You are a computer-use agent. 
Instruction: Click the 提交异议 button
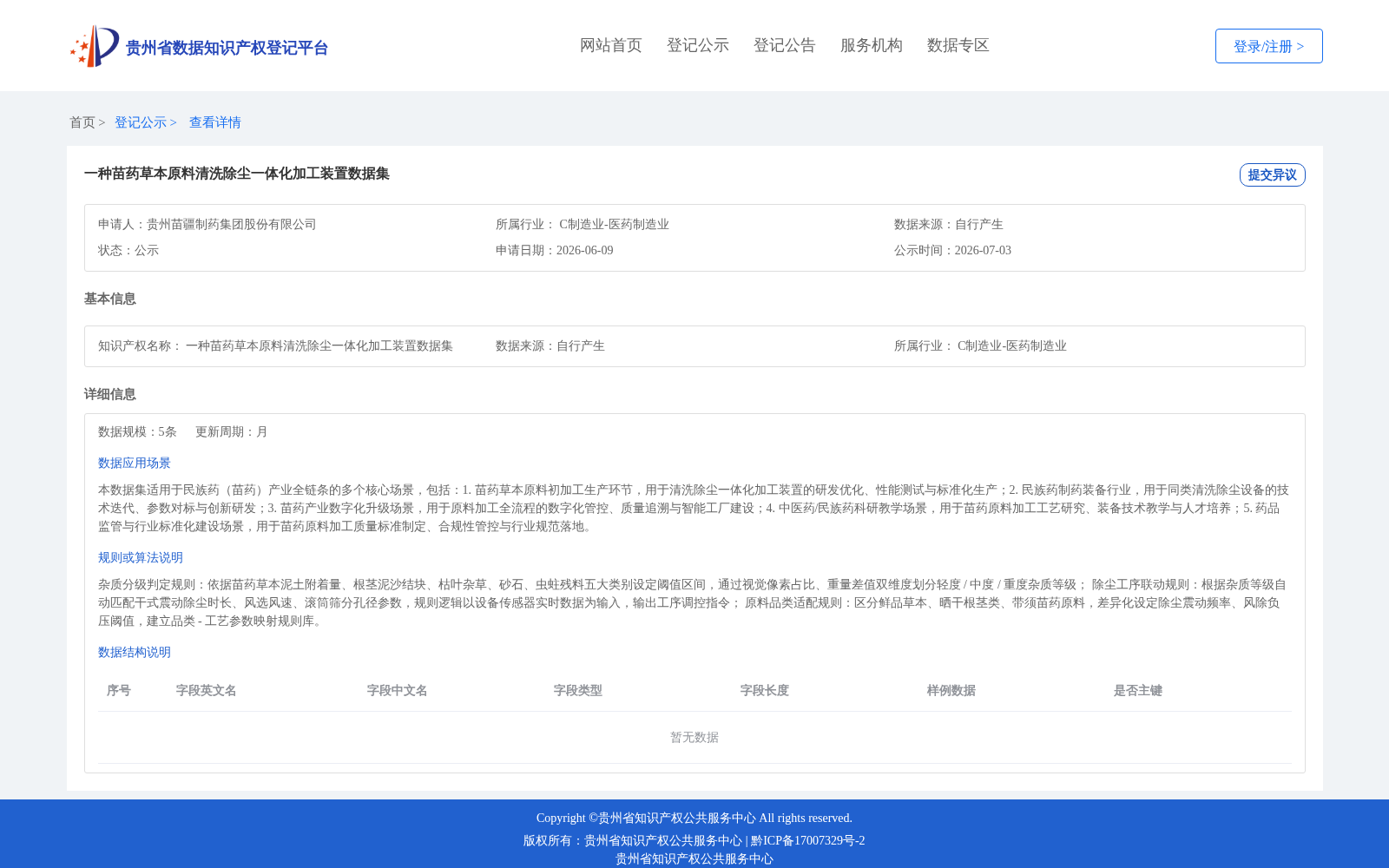[1273, 174]
